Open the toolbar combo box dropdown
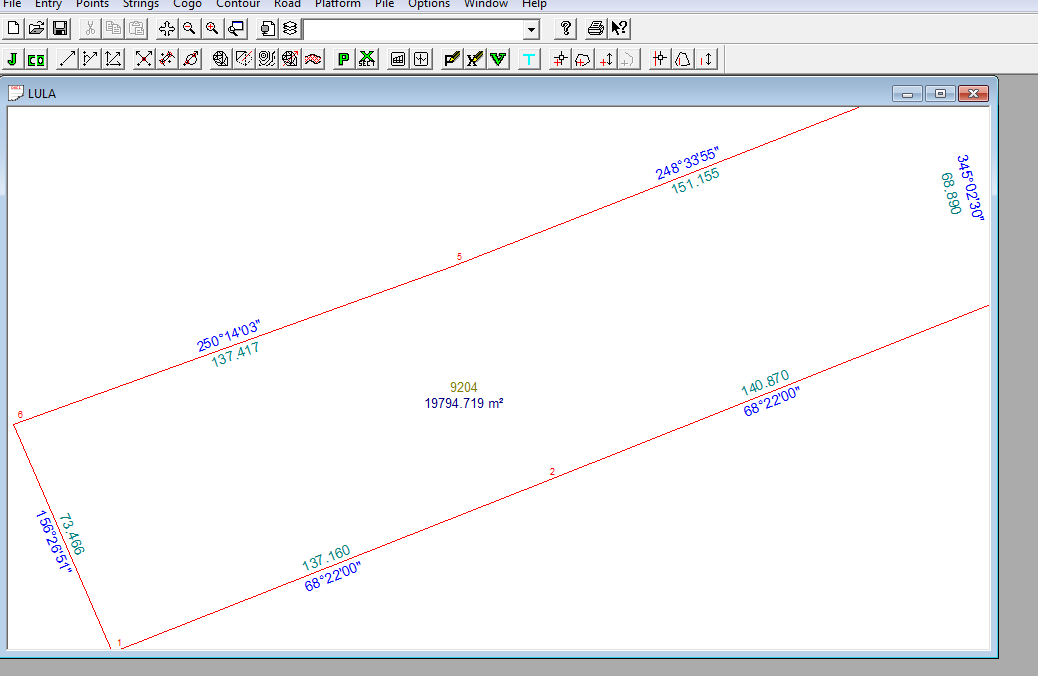This screenshot has width=1038, height=676. (532, 28)
